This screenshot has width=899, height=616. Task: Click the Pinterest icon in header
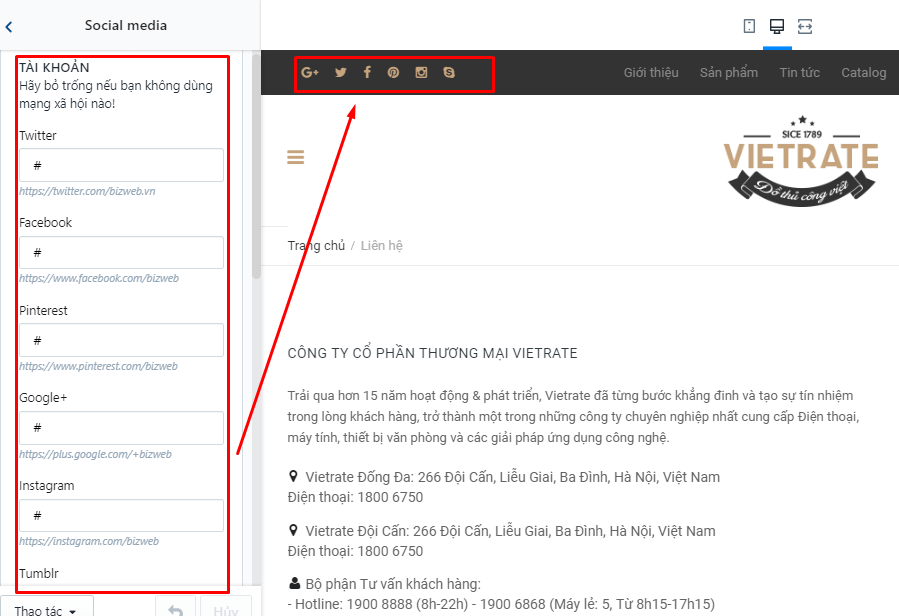pyautogui.click(x=393, y=72)
